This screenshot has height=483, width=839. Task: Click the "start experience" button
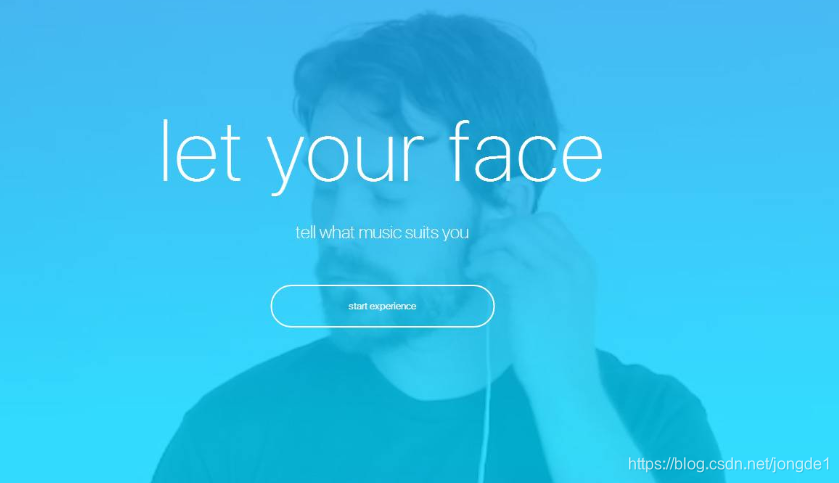pos(383,306)
